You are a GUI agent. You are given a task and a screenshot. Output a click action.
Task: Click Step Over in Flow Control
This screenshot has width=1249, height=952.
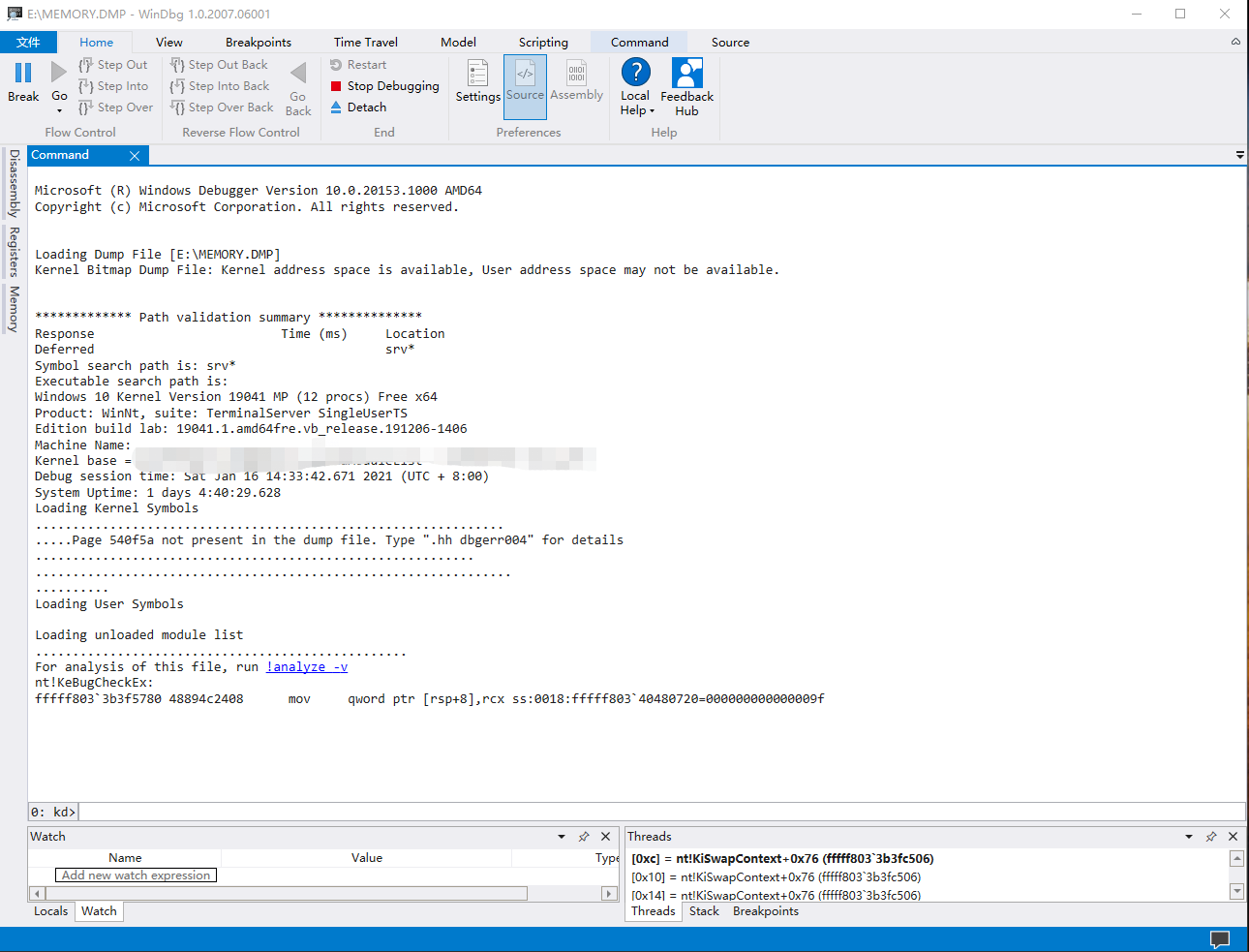[x=116, y=107]
